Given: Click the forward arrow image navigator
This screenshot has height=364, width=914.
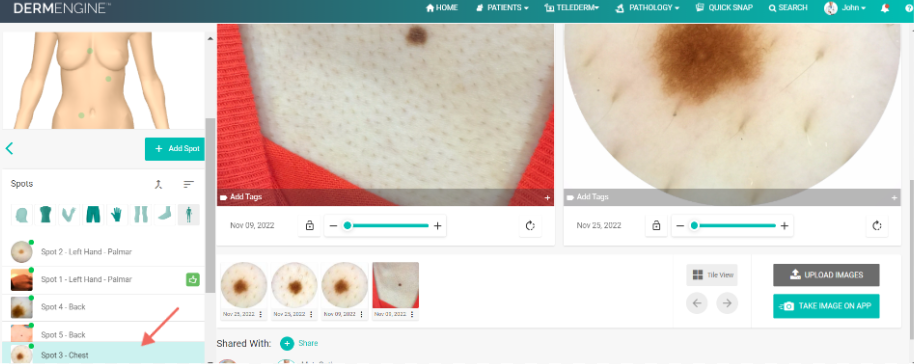Looking at the screenshot, I should click(727, 303).
